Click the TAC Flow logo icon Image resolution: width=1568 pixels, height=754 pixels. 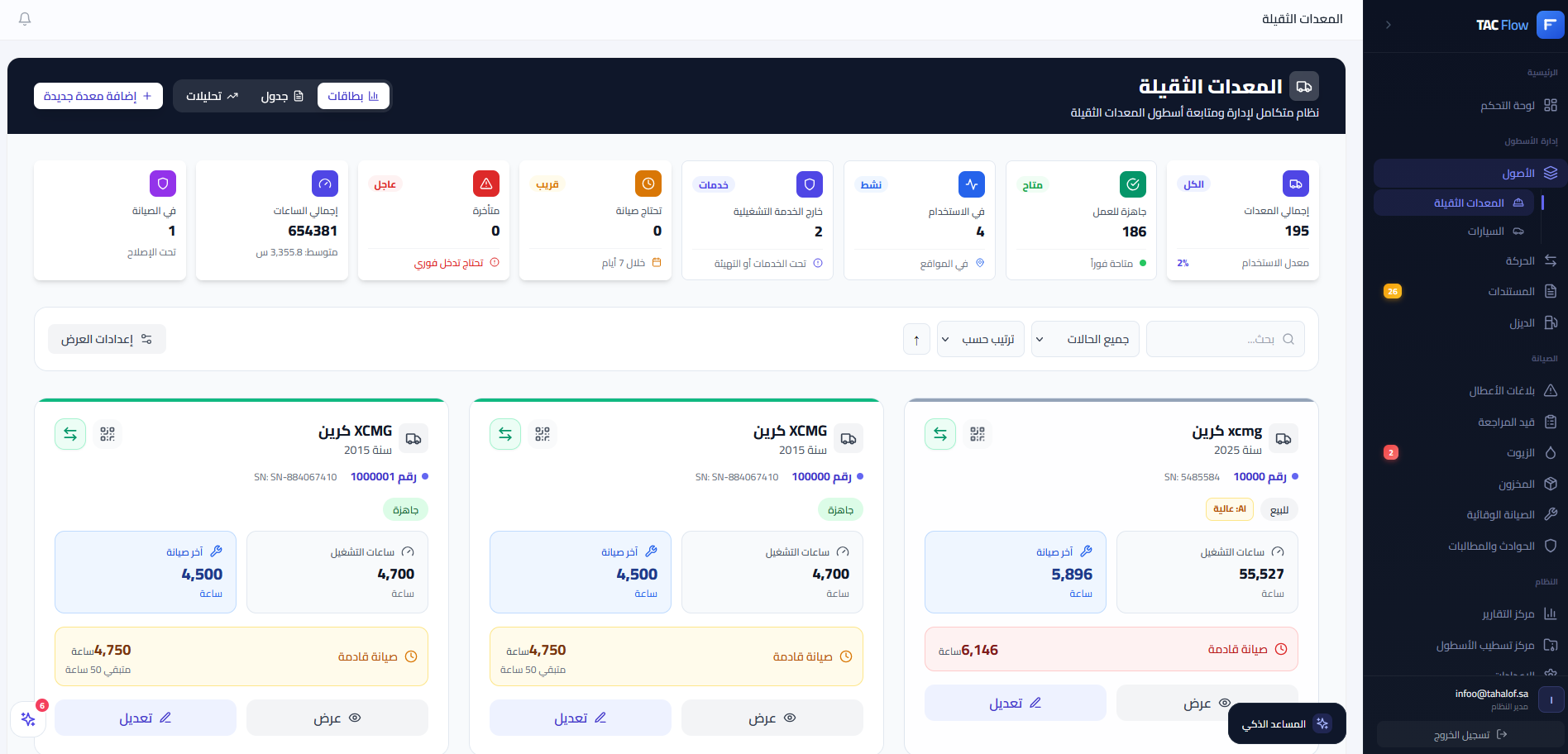coord(1549,25)
